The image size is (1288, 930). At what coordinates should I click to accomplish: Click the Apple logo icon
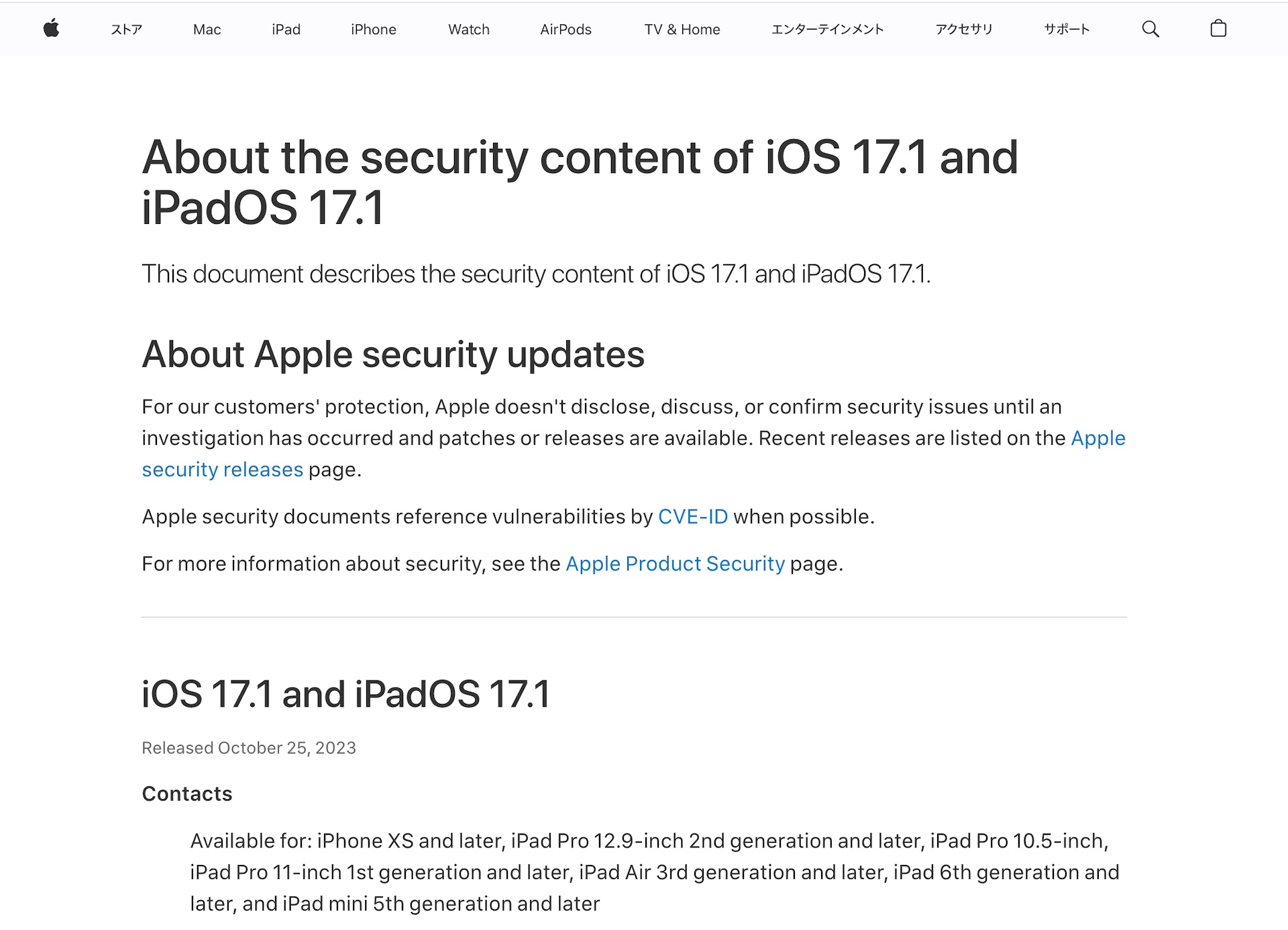[52, 29]
